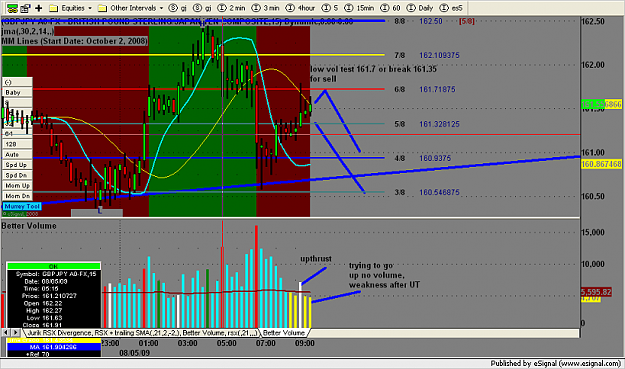This screenshot has height=369, width=625.
Task: Click the first 'gj' symbol shortcut
Action: [x=178, y=8]
